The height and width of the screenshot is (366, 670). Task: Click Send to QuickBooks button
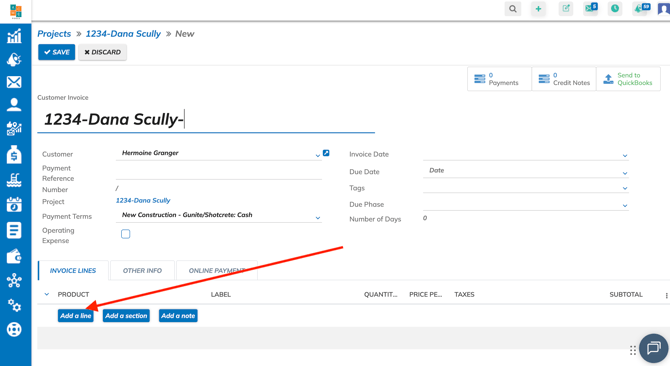(628, 79)
